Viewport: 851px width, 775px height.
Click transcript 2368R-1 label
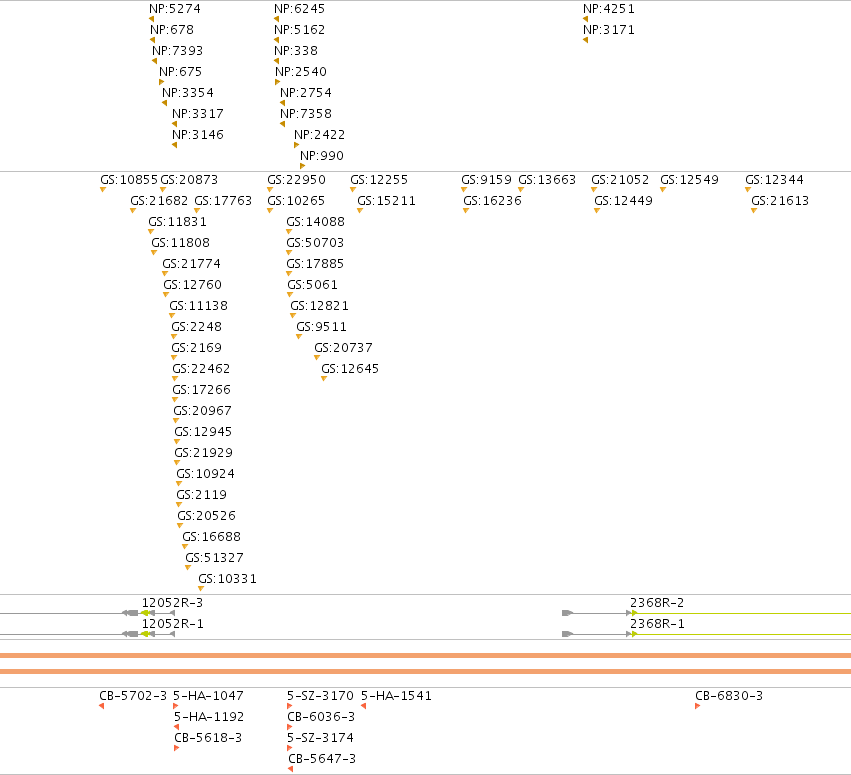(x=657, y=624)
